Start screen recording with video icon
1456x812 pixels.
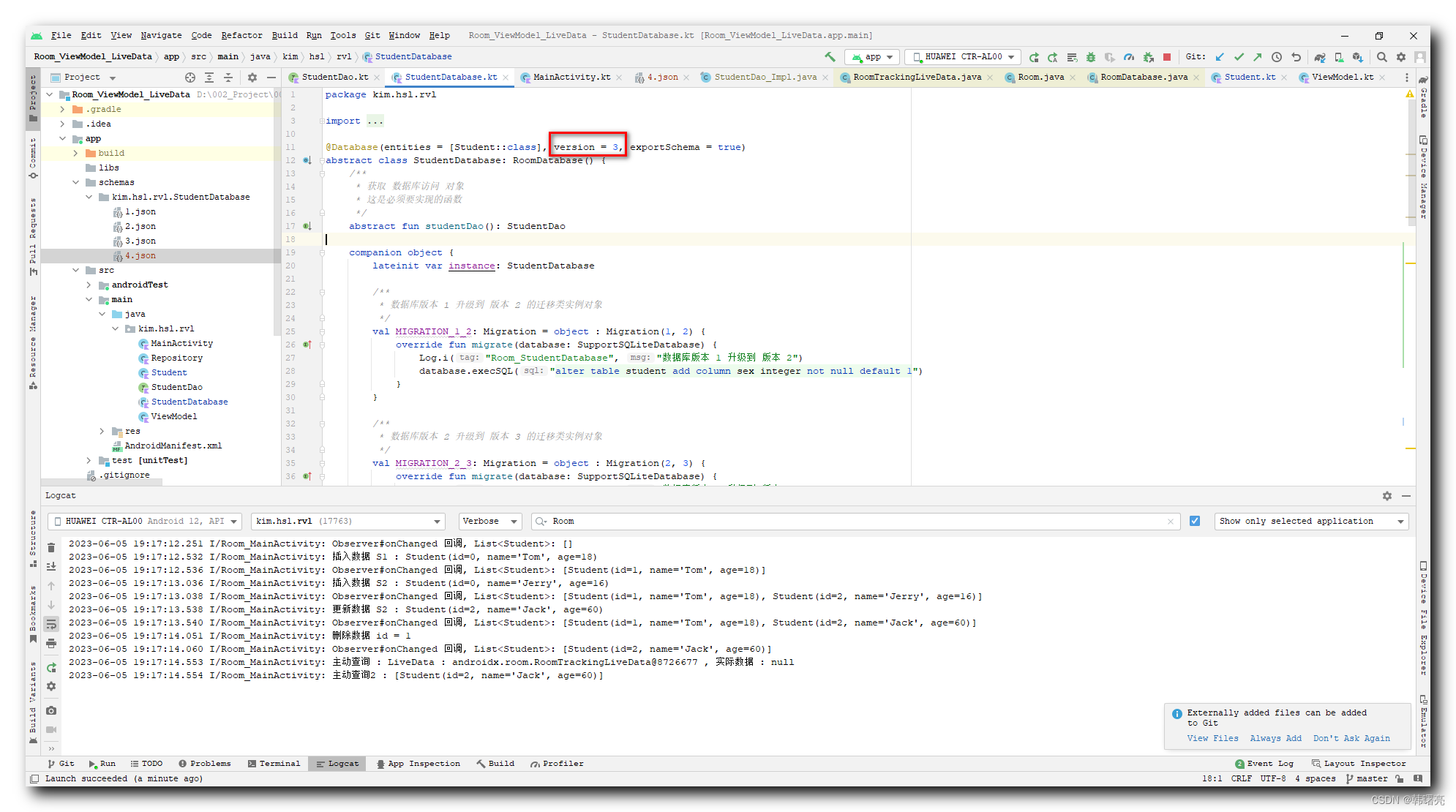(51, 729)
